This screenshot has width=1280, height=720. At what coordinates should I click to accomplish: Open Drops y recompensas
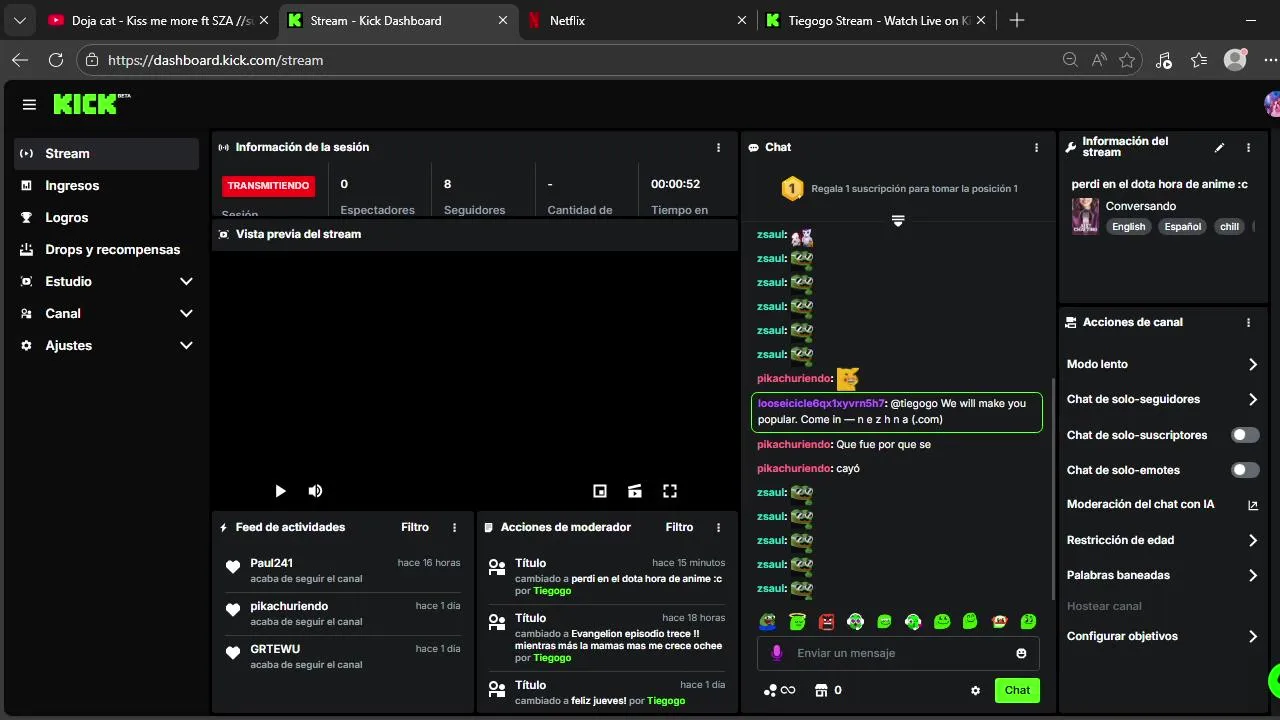[106, 249]
